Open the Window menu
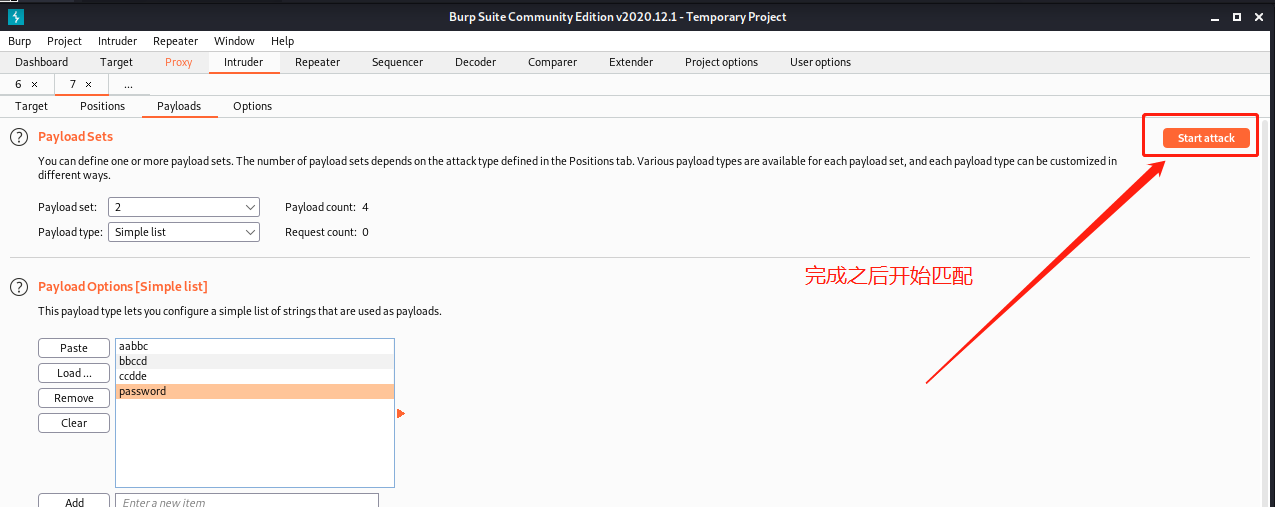Viewport: 1275px width, 507px height. coord(234,41)
